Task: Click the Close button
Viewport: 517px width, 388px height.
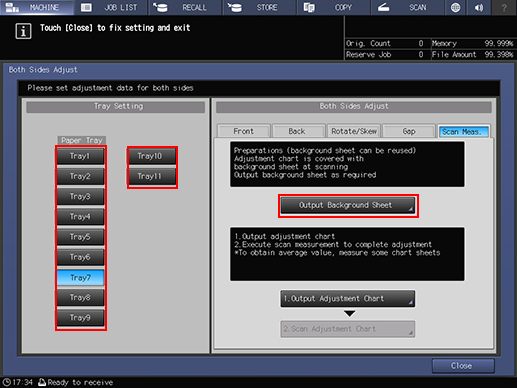Action: 463,366
